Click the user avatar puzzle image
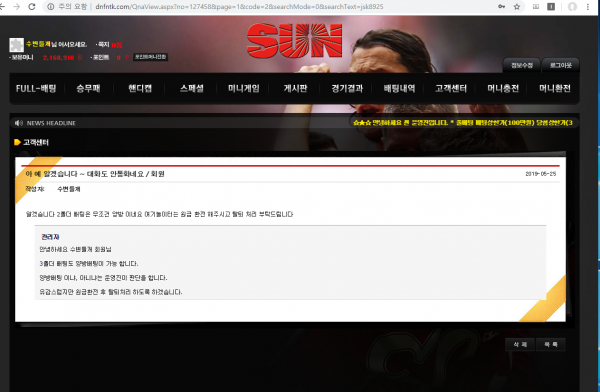Viewport: 600px width, 392px height. [x=16, y=45]
